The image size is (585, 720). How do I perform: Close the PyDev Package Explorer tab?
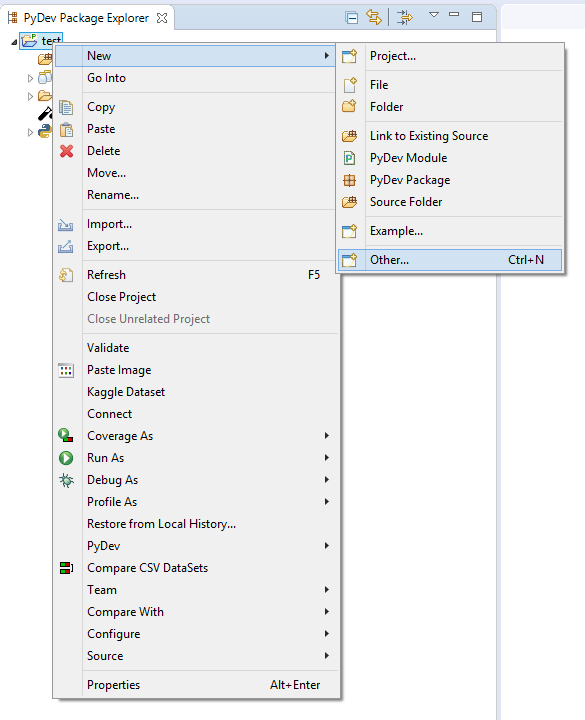(162, 18)
